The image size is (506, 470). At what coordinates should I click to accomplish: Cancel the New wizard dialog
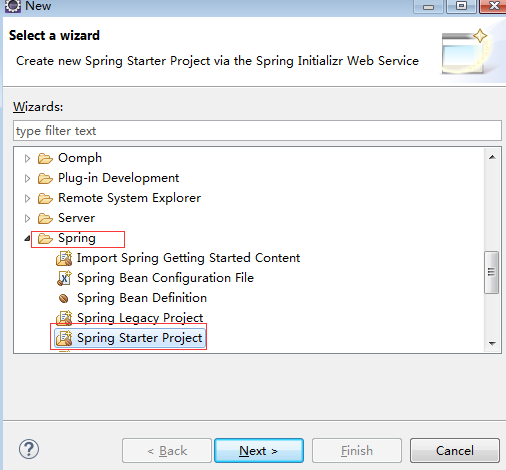pos(455,451)
